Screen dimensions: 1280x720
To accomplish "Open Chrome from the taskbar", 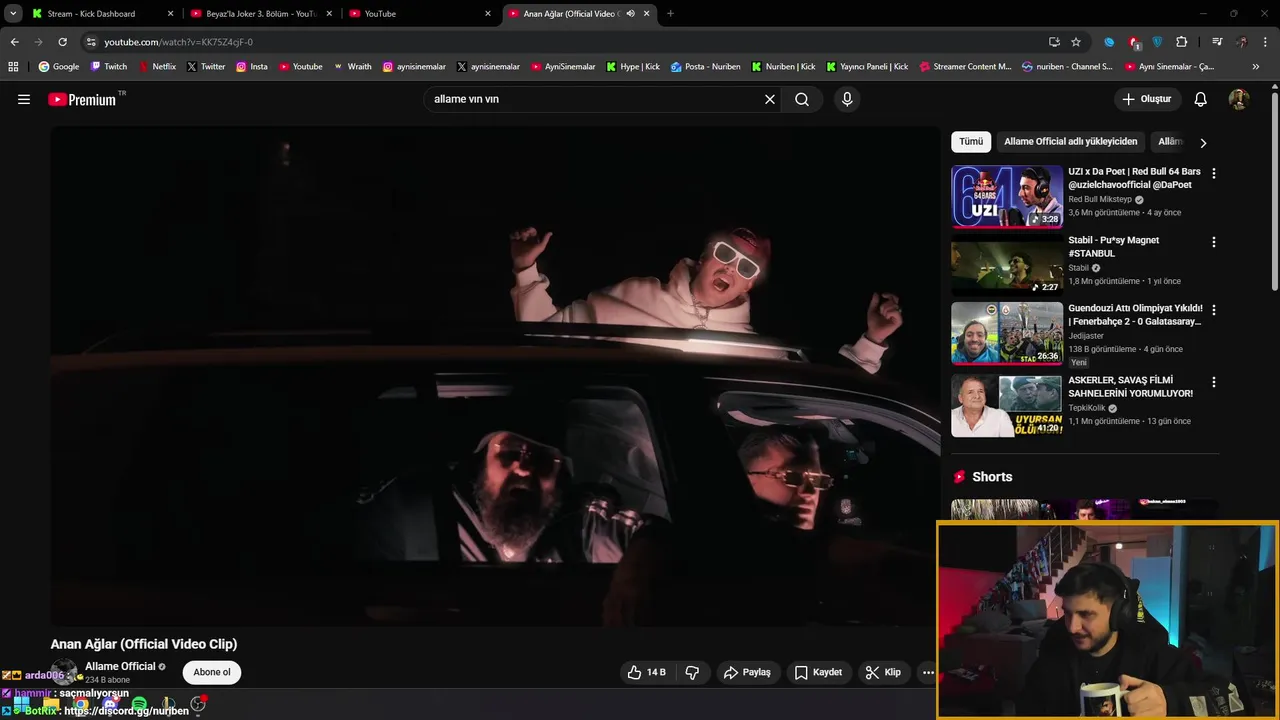I will 80,706.
